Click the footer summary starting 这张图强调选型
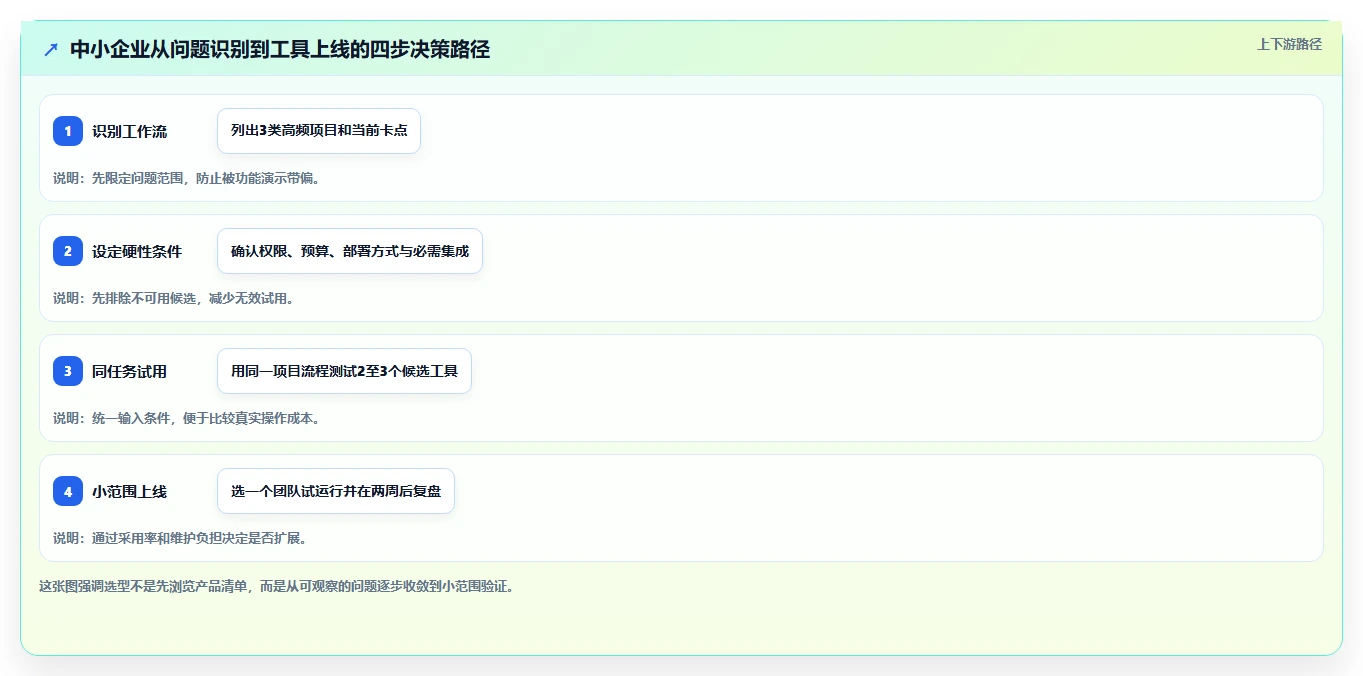The image size is (1363, 676). 276,586
